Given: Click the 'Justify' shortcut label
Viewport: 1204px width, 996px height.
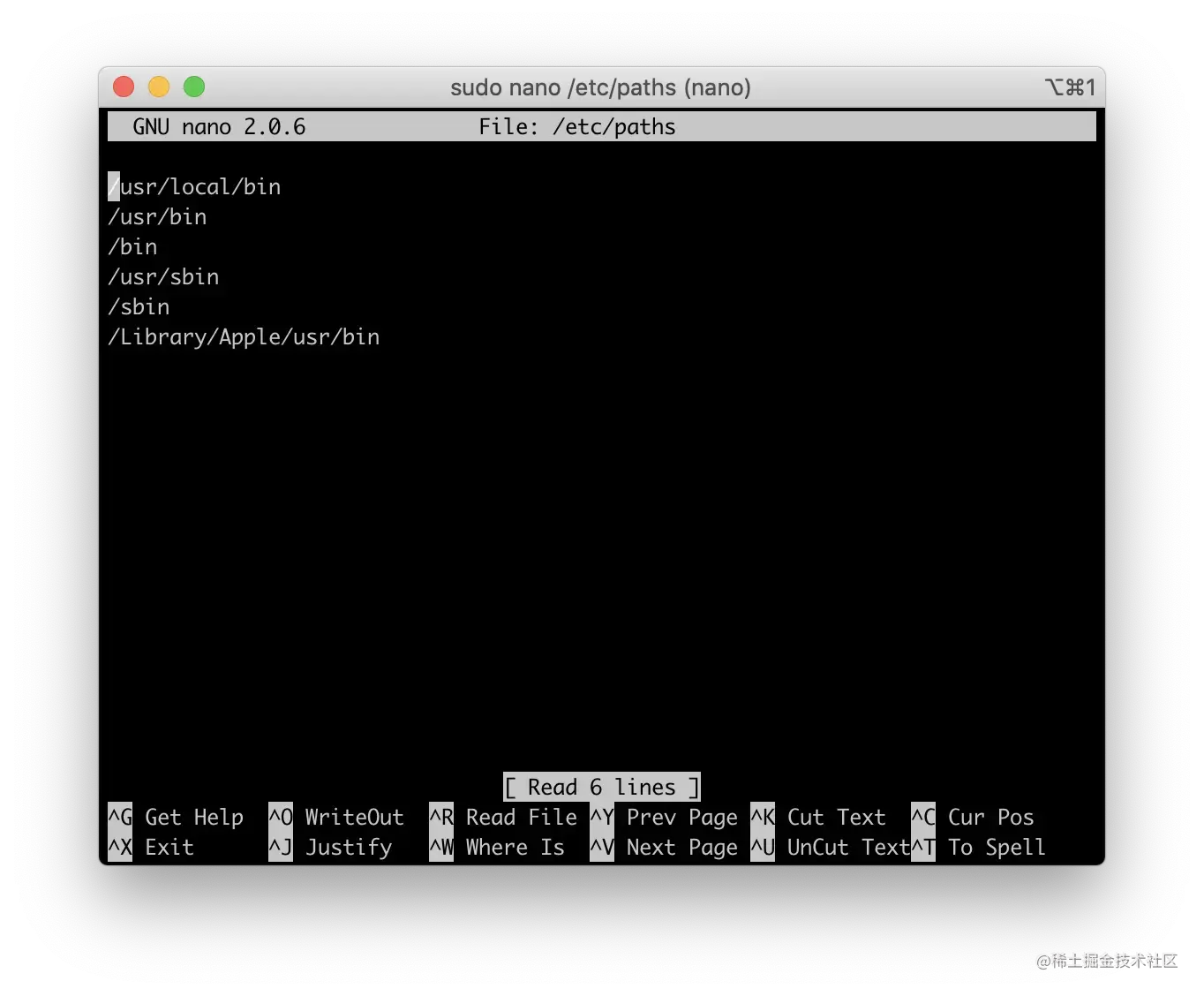Looking at the screenshot, I should pyautogui.click(x=349, y=847).
